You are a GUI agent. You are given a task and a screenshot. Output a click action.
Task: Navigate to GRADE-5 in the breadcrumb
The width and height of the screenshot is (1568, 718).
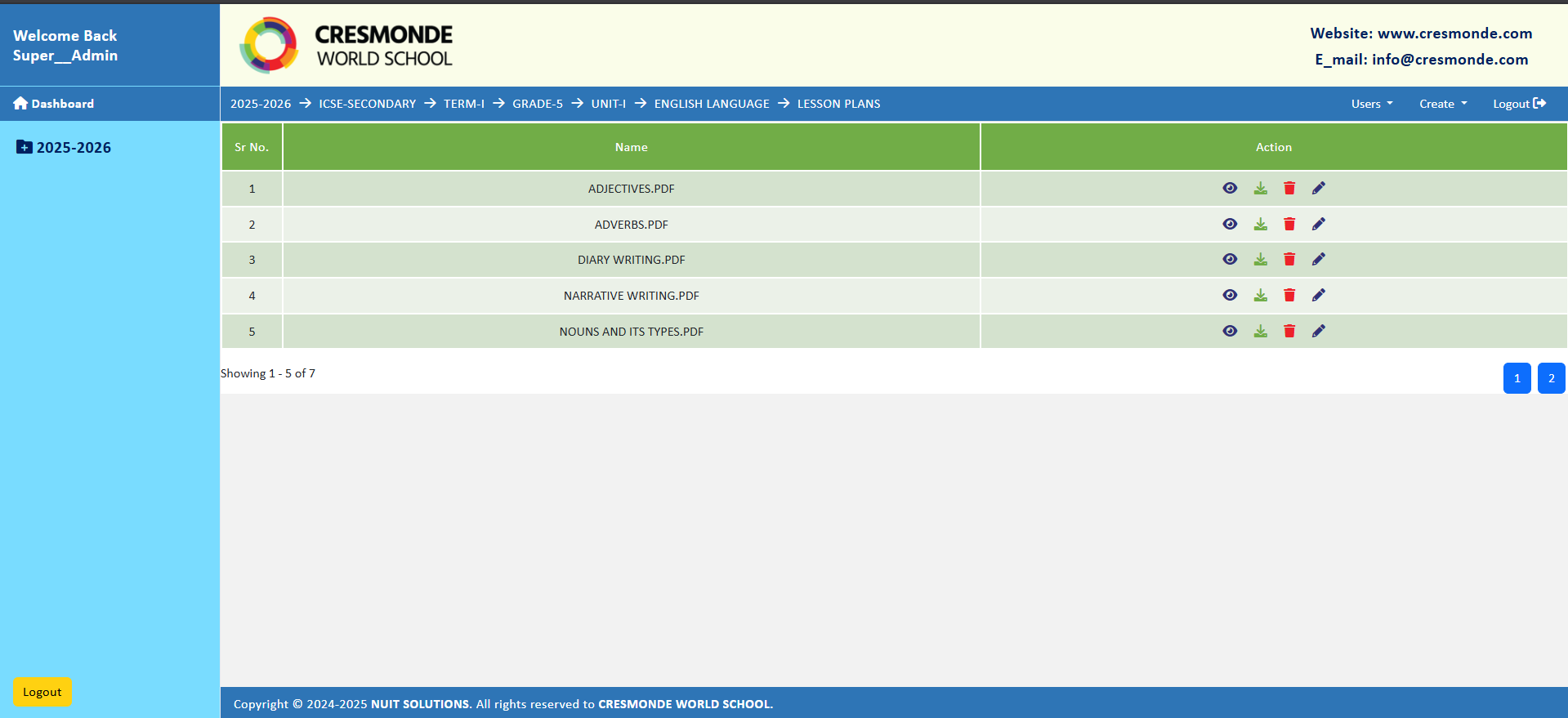point(538,104)
